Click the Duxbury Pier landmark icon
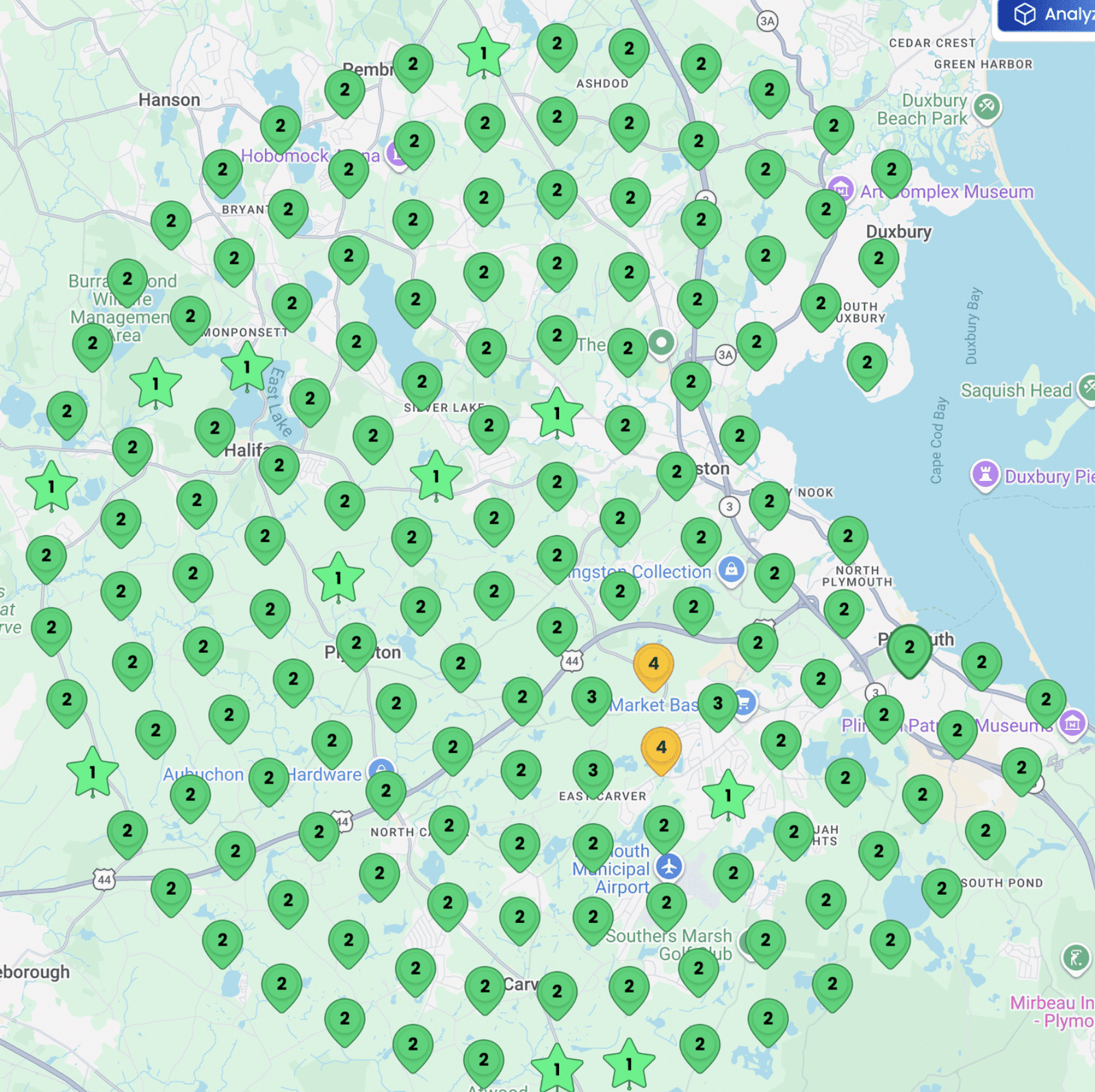The height and width of the screenshot is (1092, 1095). pos(985,474)
